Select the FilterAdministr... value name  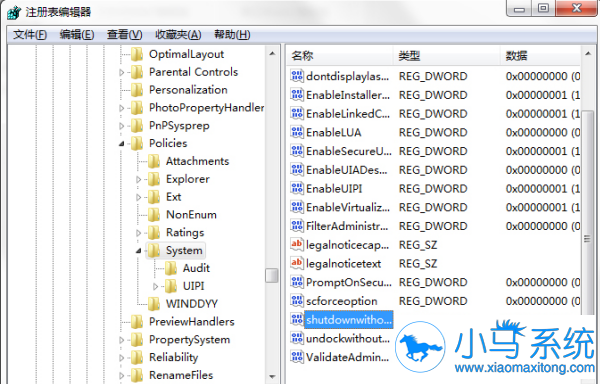pos(347,226)
